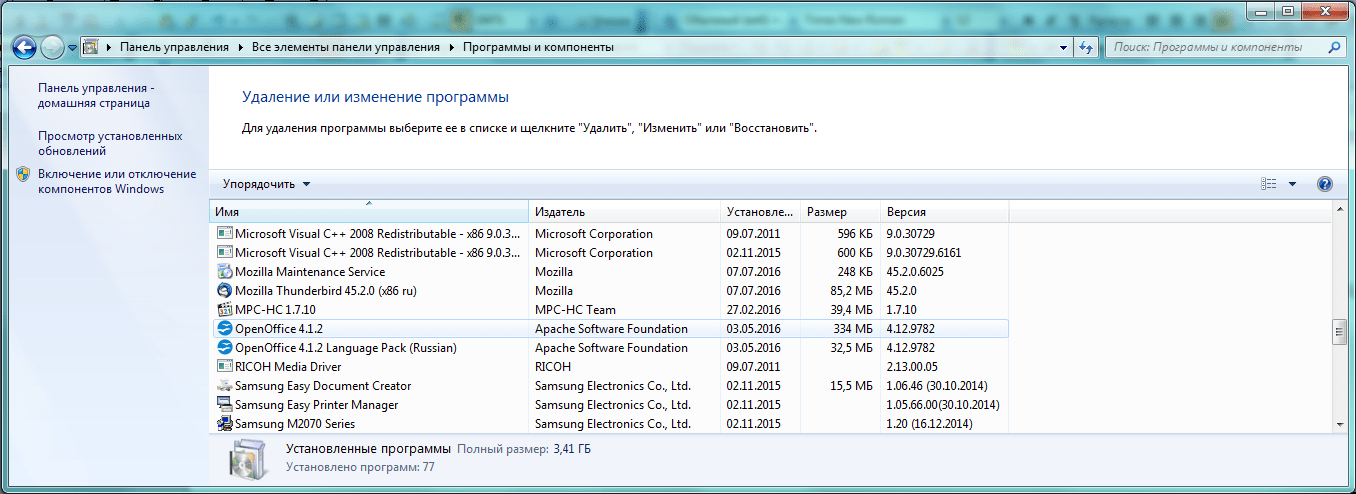Open Просмотр установленных обновлений link

point(110,143)
